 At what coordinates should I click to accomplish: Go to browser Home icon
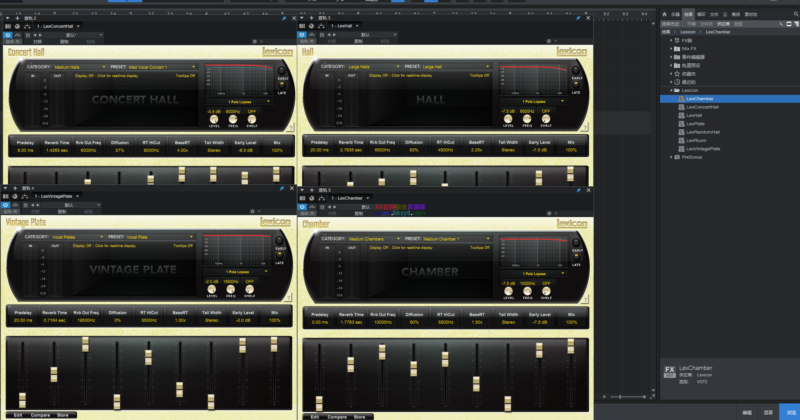[664, 14]
